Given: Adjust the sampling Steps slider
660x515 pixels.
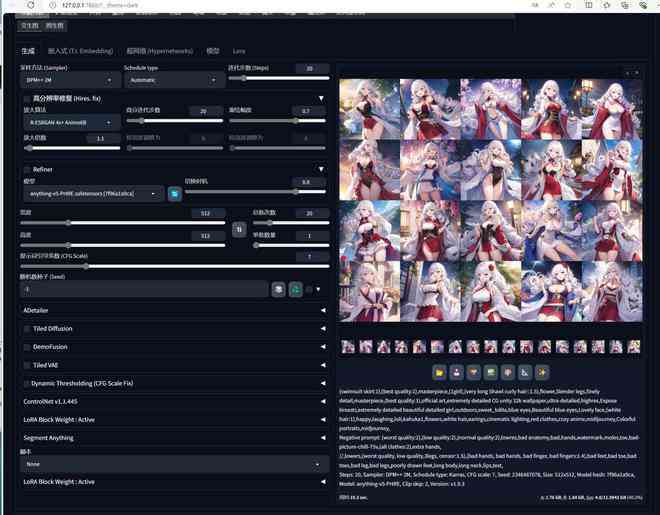Looking at the screenshot, I should (x=279, y=78).
